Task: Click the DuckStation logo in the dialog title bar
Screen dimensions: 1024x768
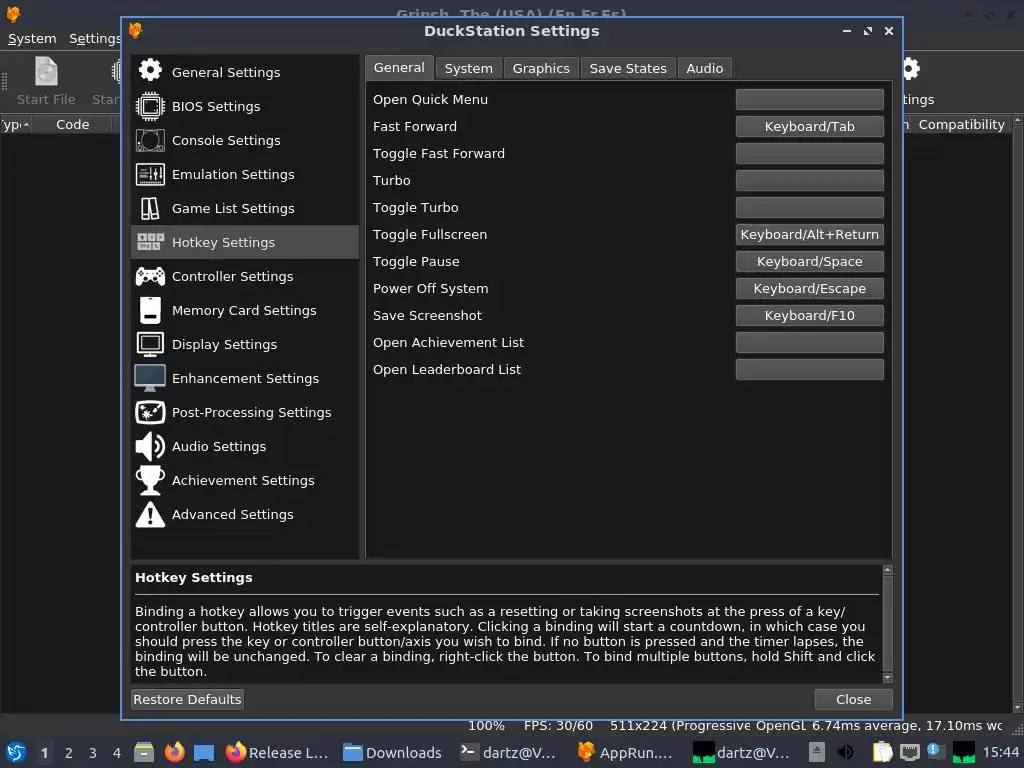Action: (x=136, y=30)
